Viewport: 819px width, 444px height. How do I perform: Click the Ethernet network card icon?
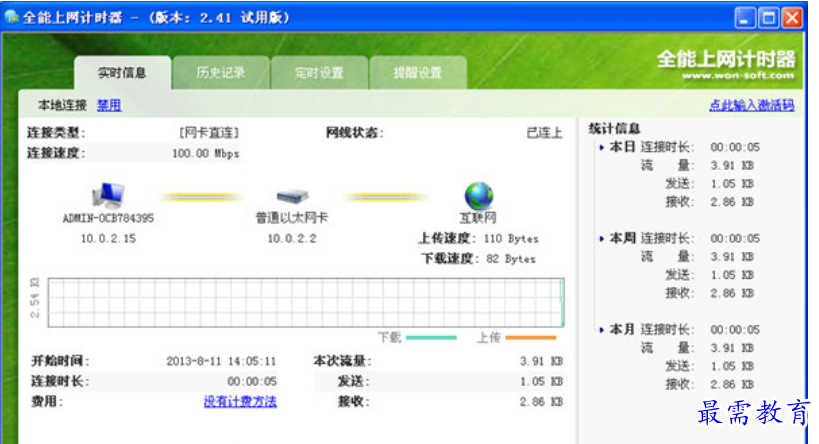pyautogui.click(x=292, y=196)
